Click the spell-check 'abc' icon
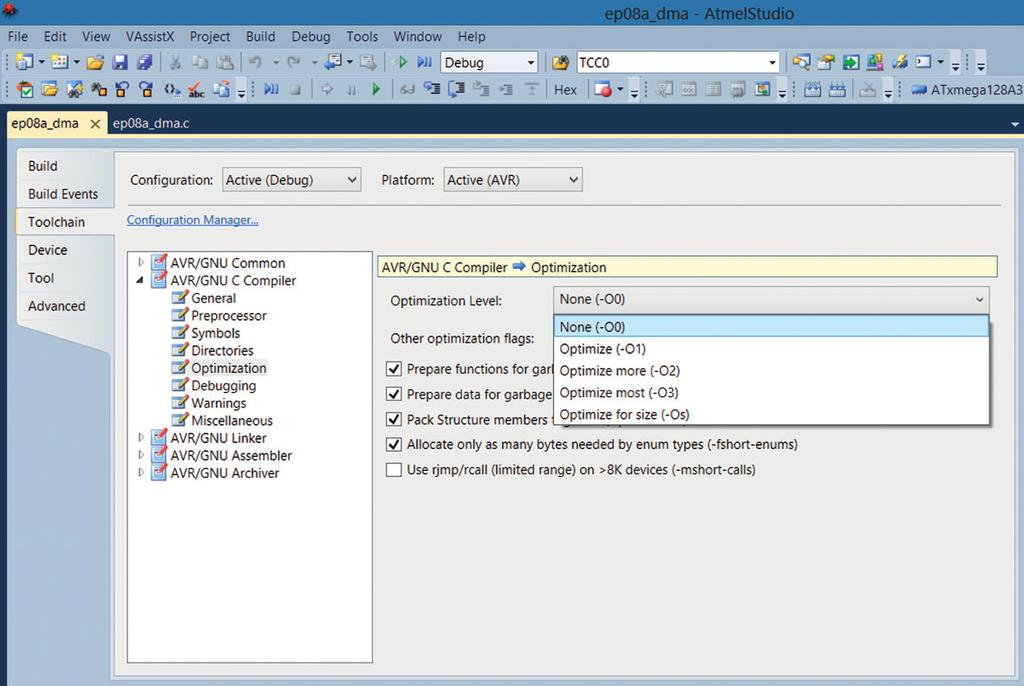This screenshot has height=686, width=1024. click(x=196, y=90)
